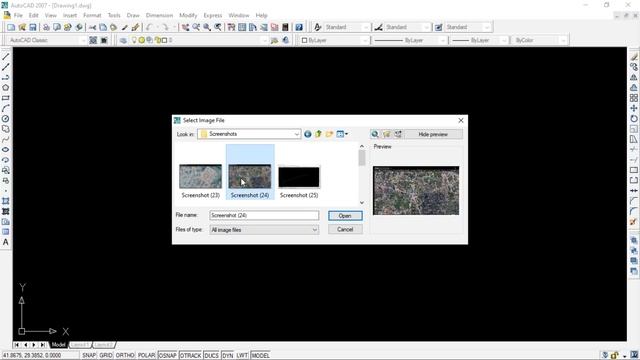Open the Files of type dropdown
This screenshot has width=640, height=360.
pyautogui.click(x=264, y=230)
